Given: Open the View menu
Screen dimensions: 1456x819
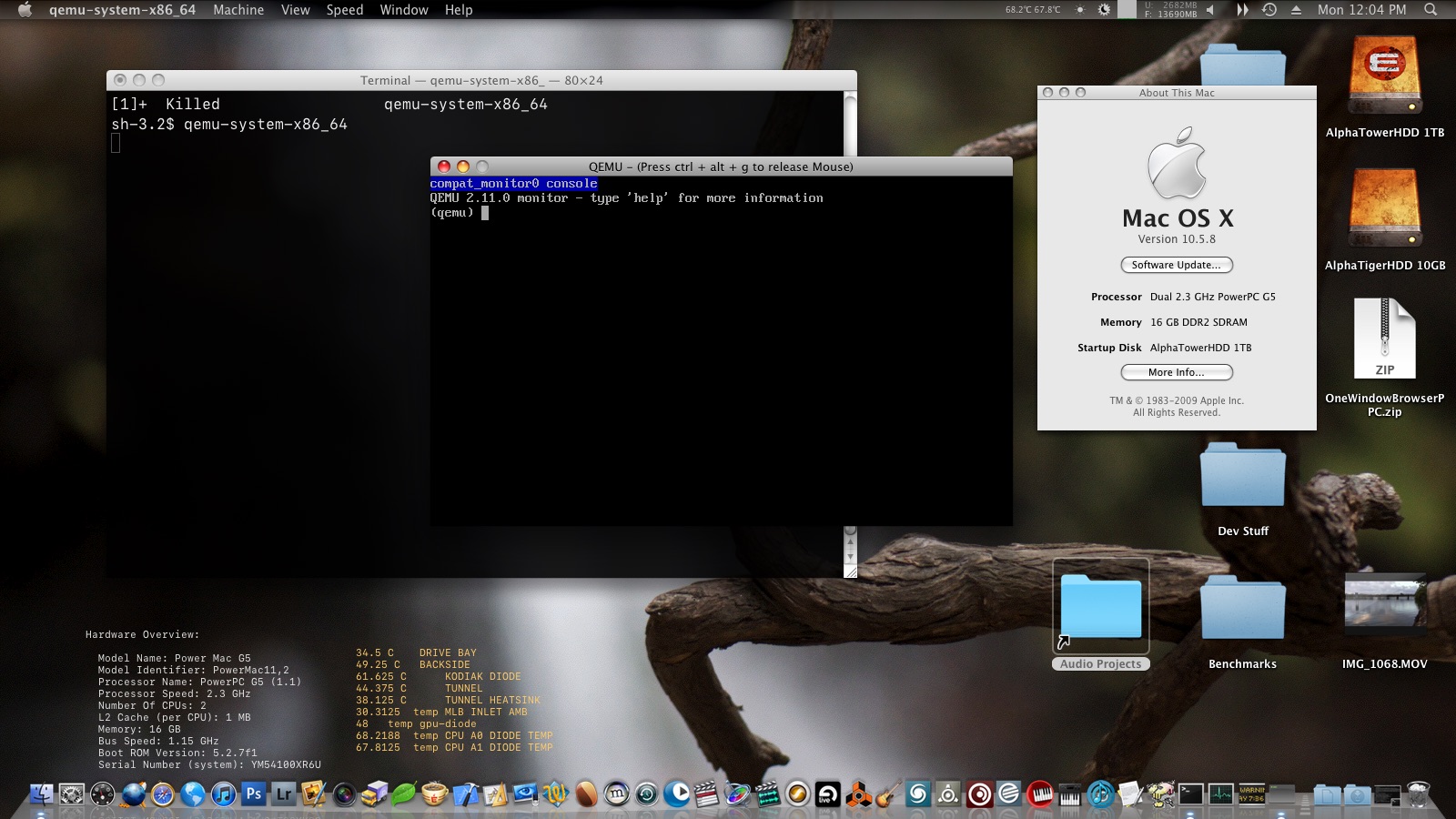Looking at the screenshot, I should tap(295, 9).
